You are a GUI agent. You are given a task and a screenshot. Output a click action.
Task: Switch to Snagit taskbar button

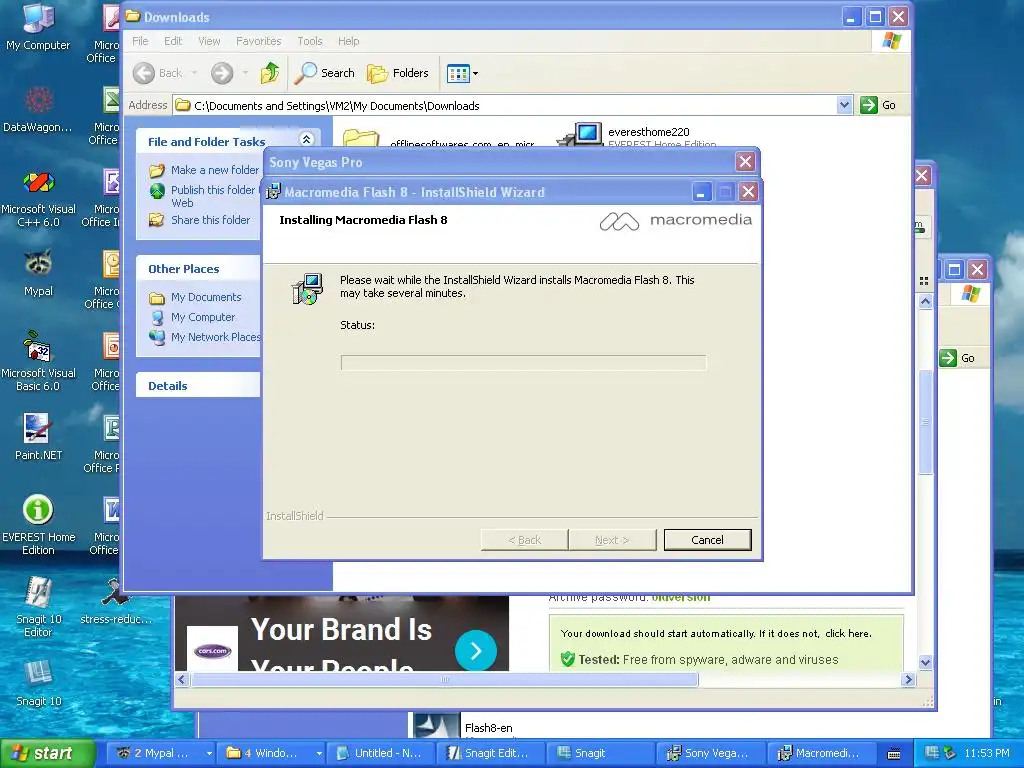[601, 753]
